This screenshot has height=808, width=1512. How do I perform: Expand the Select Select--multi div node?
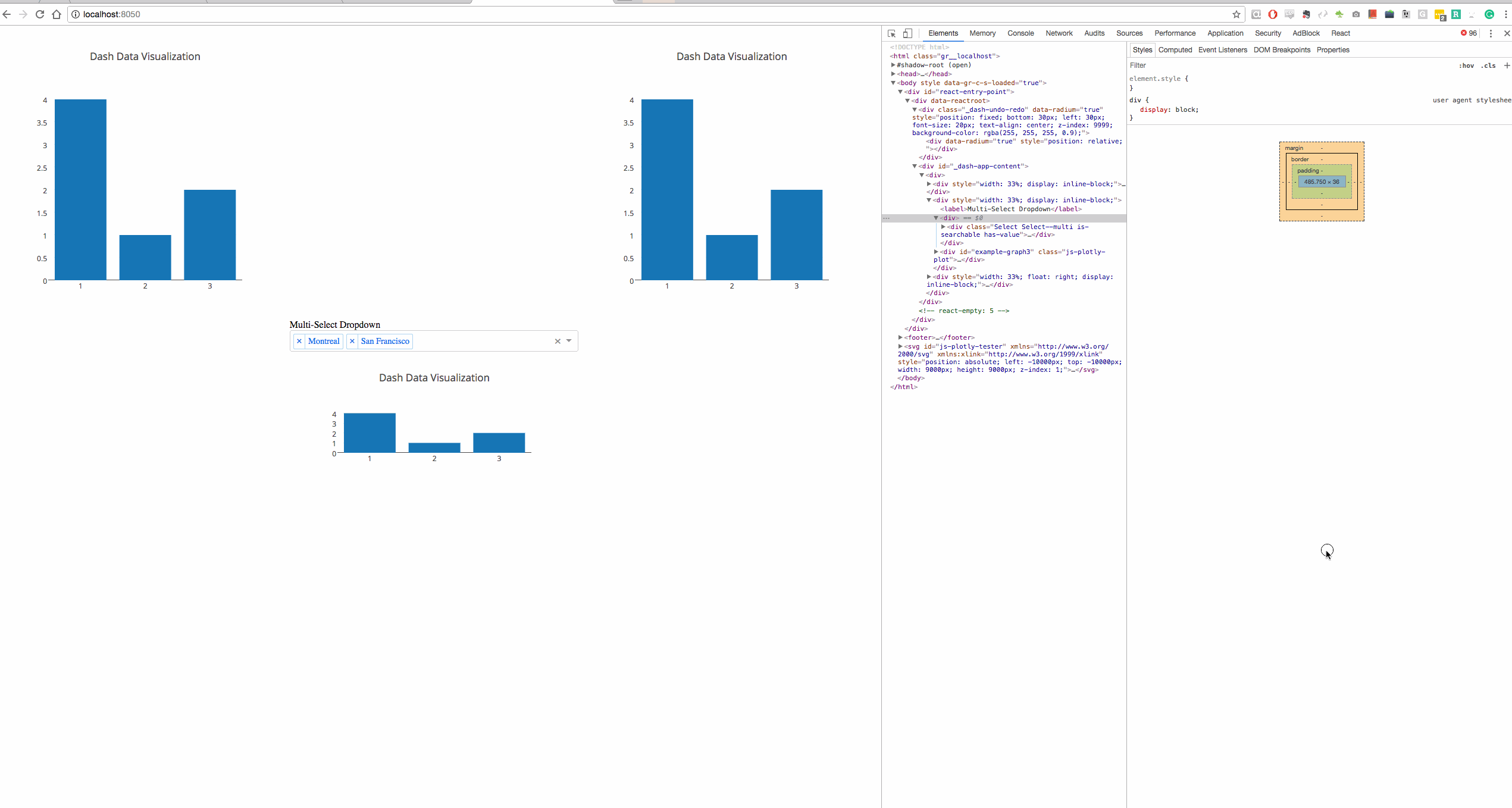pyautogui.click(x=943, y=227)
